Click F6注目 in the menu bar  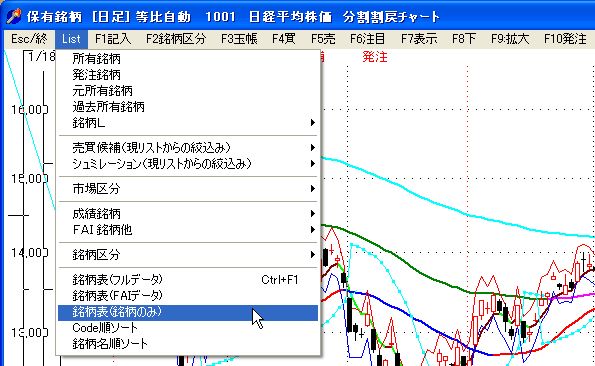click(x=368, y=39)
